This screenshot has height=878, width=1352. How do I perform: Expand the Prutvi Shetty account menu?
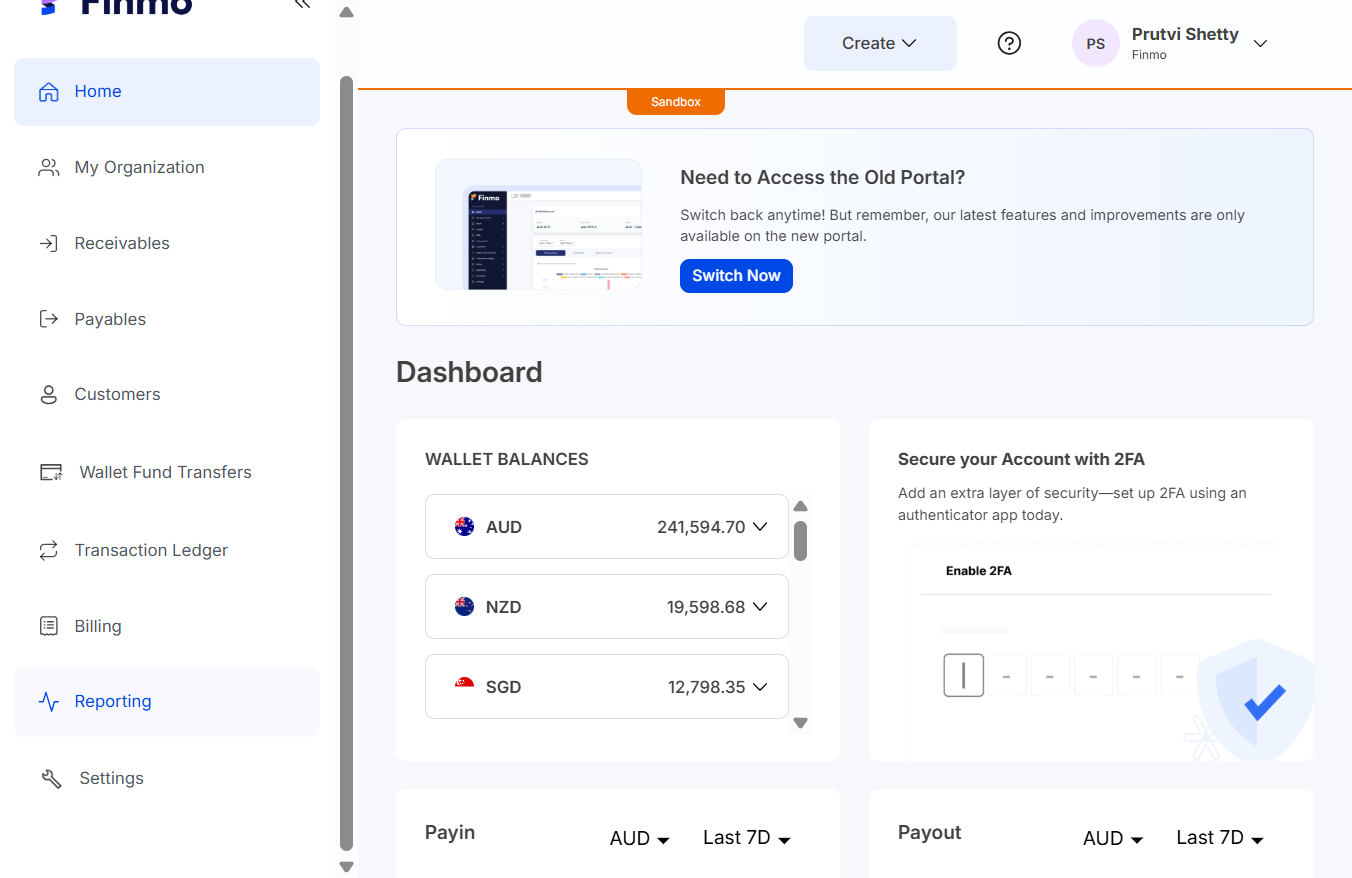click(x=1260, y=43)
